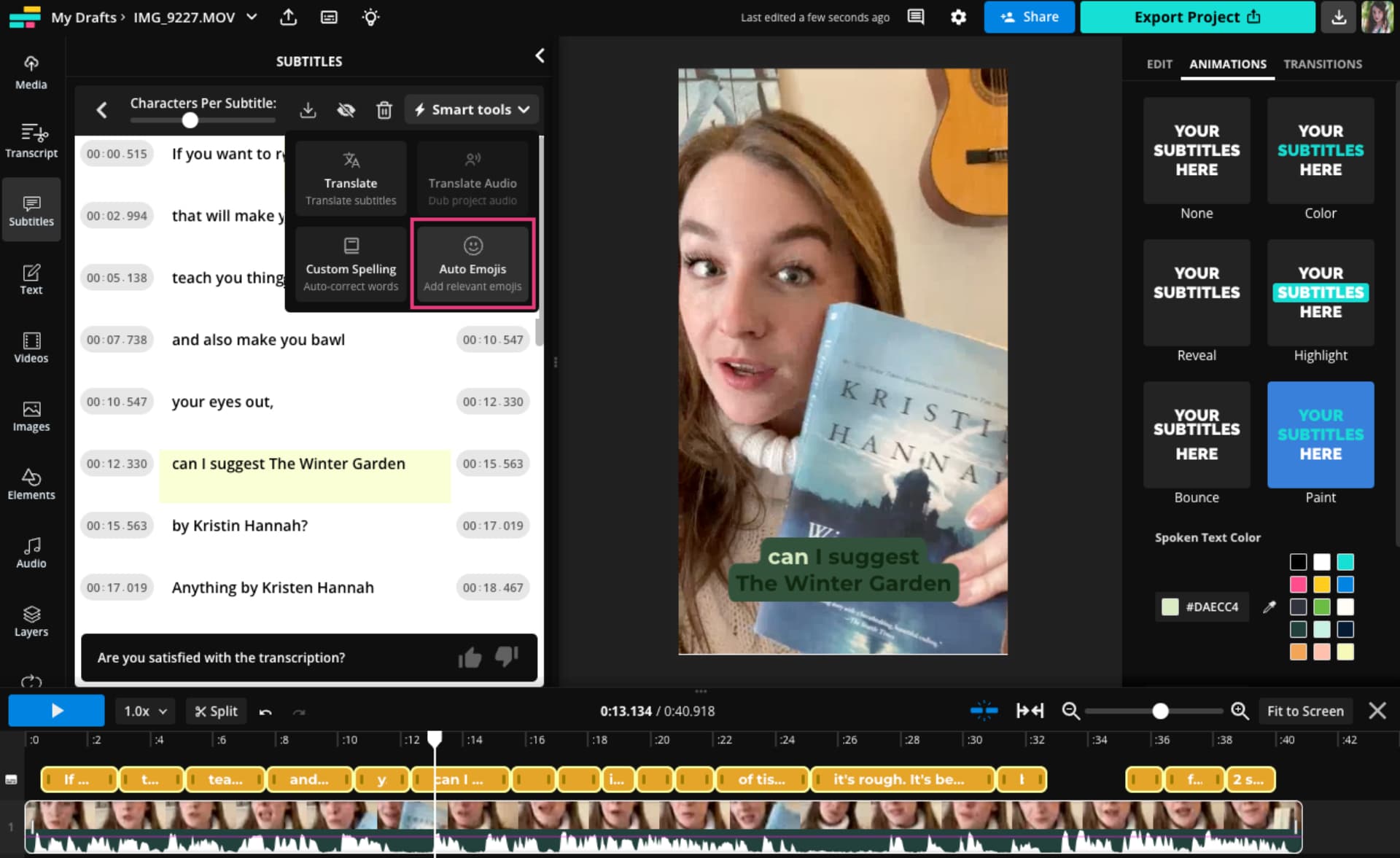This screenshot has width=1400, height=858.
Task: Switch to the Edit tab
Action: tap(1159, 64)
